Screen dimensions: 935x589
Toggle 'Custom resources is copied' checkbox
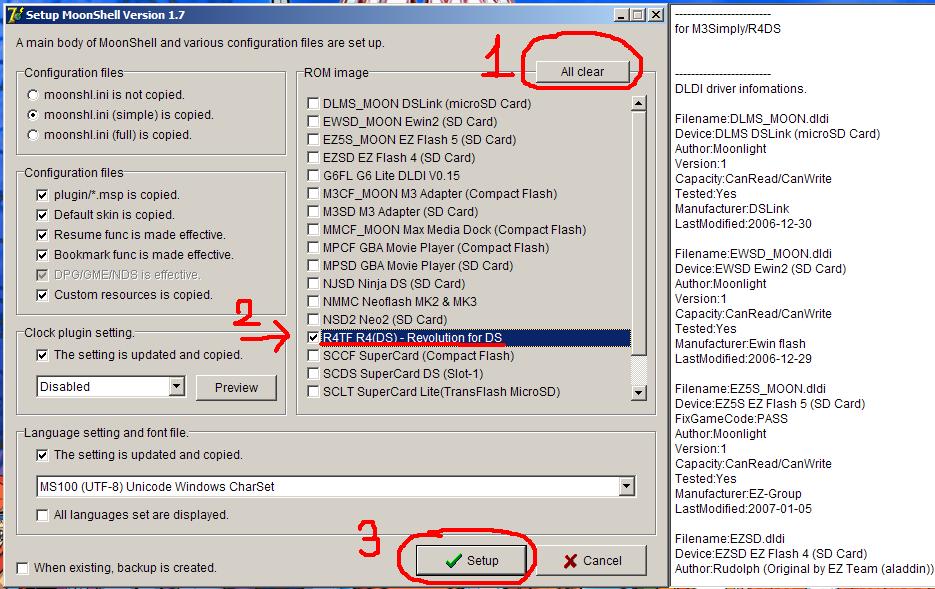point(42,295)
